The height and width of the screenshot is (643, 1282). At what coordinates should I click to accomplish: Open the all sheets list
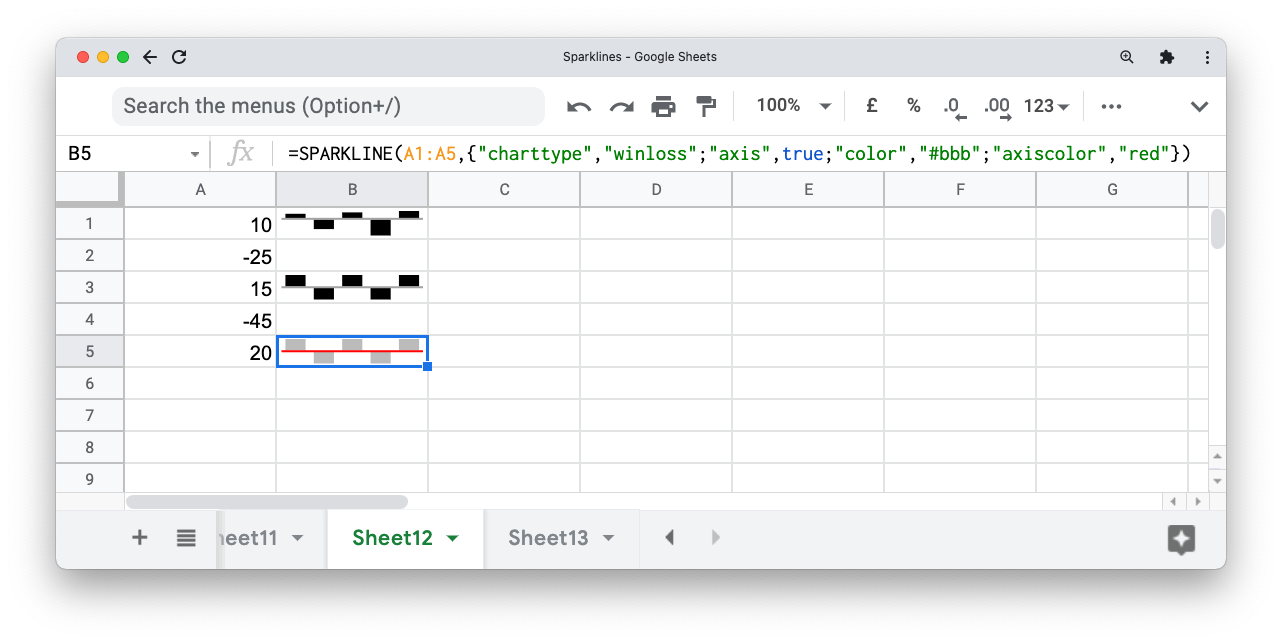pyautogui.click(x=186, y=537)
